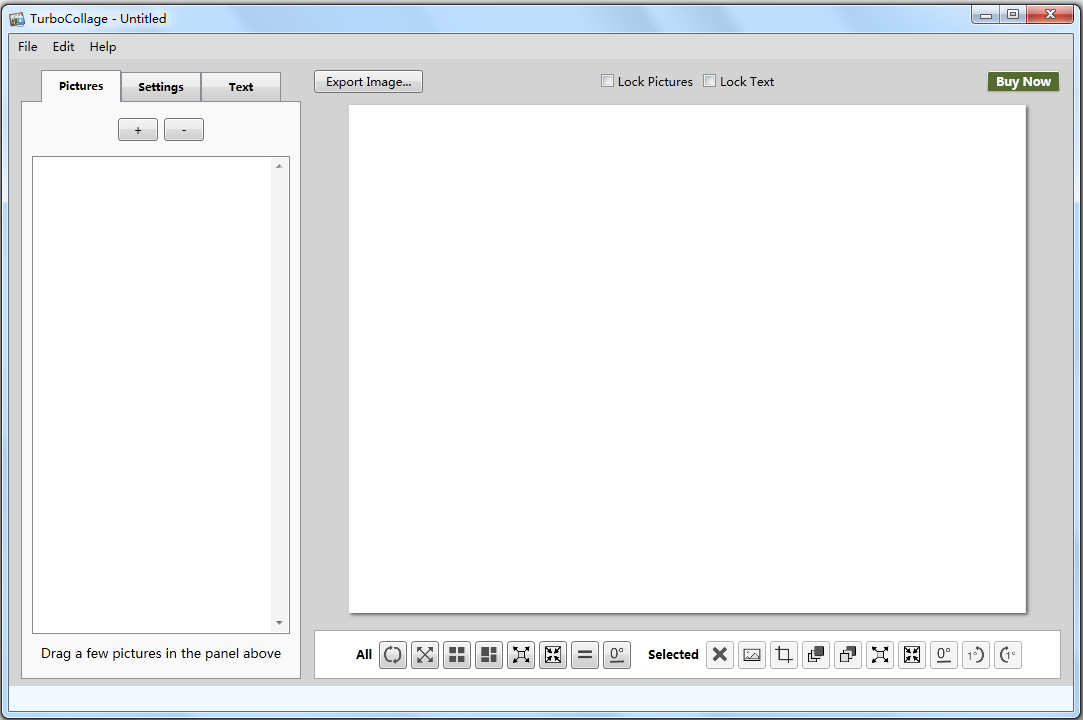
Task: Open the Help menu
Action: pyautogui.click(x=103, y=47)
